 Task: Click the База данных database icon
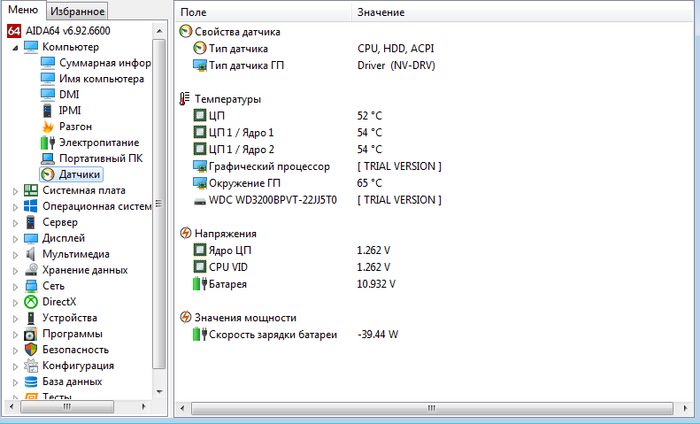31,382
